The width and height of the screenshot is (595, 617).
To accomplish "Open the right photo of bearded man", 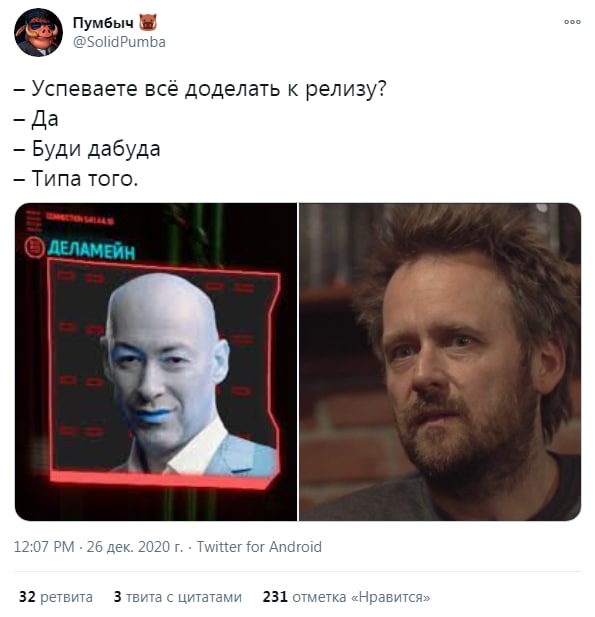I will 440,362.
